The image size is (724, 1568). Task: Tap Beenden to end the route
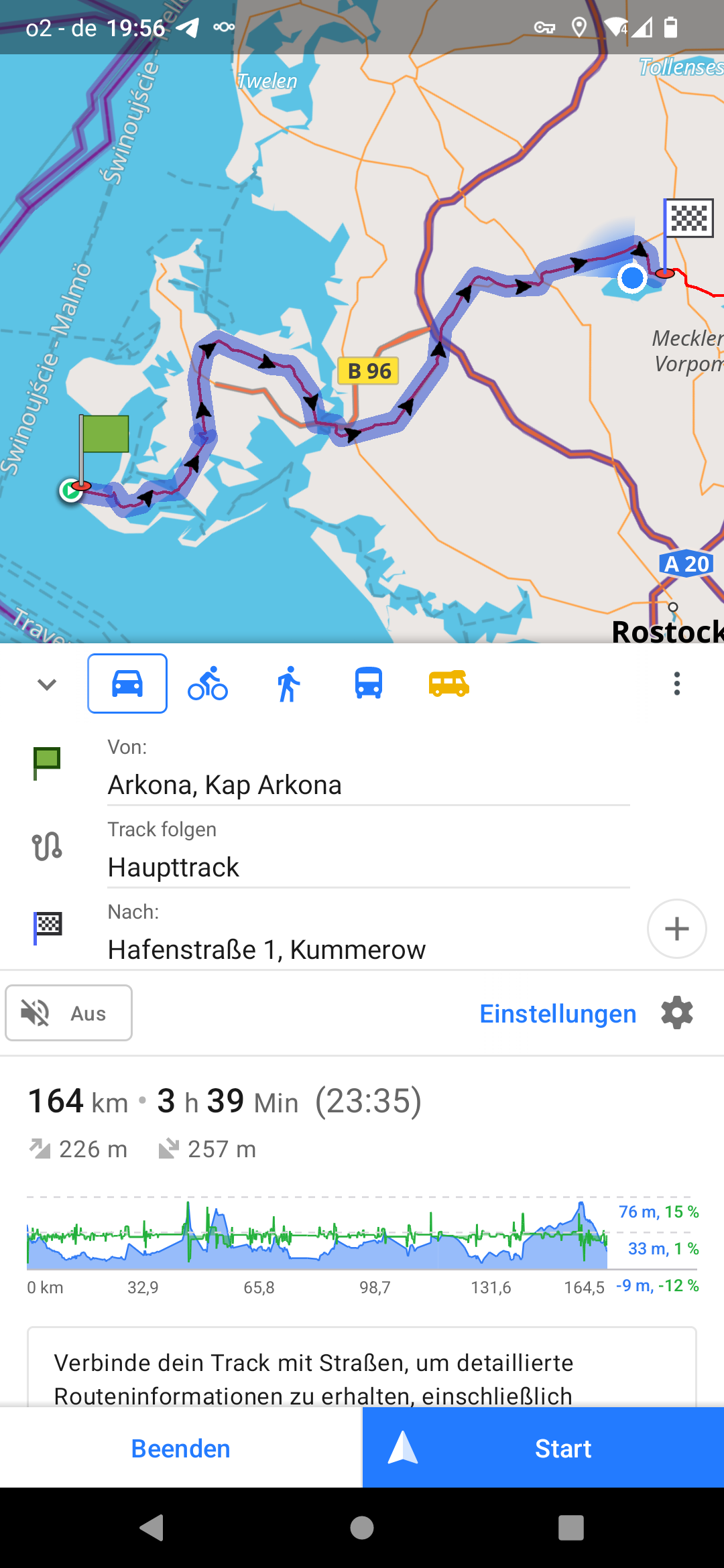coord(181,1449)
